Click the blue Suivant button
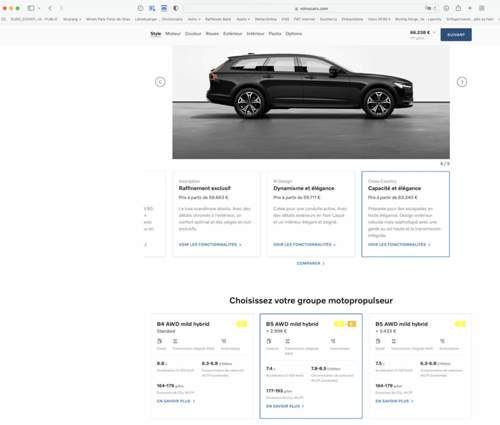This screenshot has width=500, height=425. click(456, 35)
